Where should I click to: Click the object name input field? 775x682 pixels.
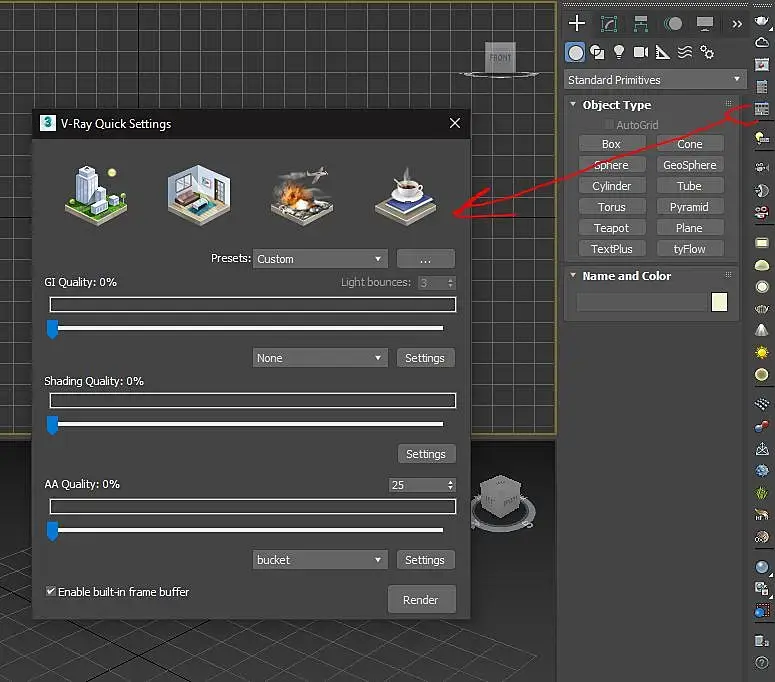click(x=642, y=302)
